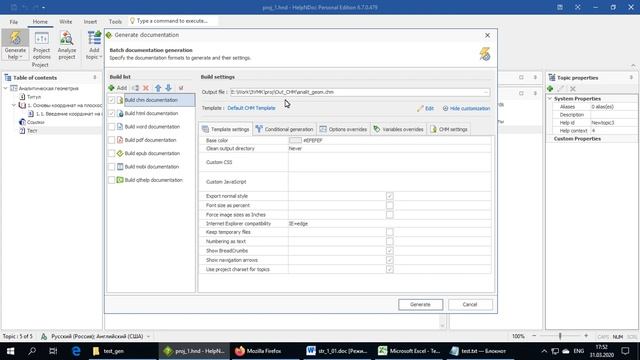This screenshot has height=360, width=640.
Task: Check the Build qthelp documentation checkbox
Action: [x=111, y=180]
